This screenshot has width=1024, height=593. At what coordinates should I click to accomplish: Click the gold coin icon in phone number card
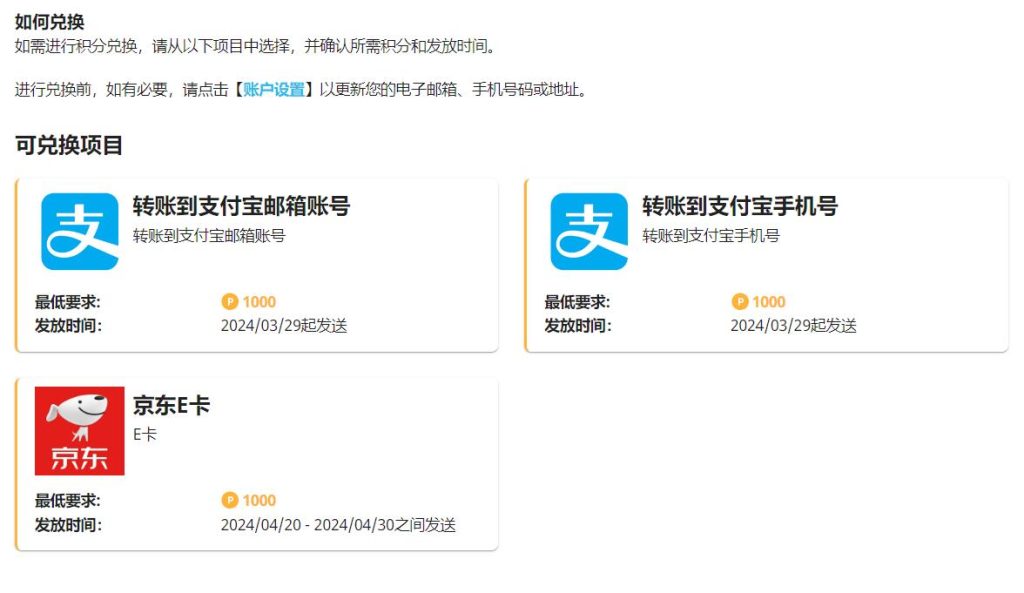click(x=739, y=302)
